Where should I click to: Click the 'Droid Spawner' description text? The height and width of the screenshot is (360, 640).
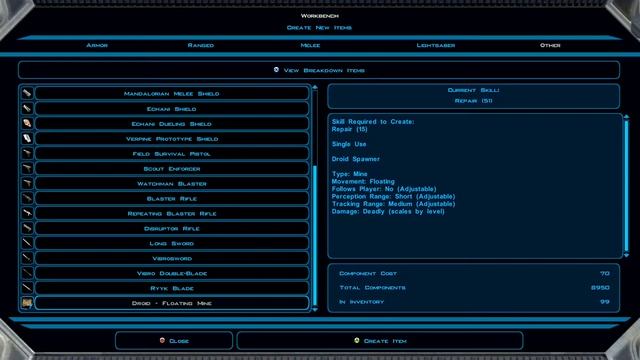click(356, 159)
